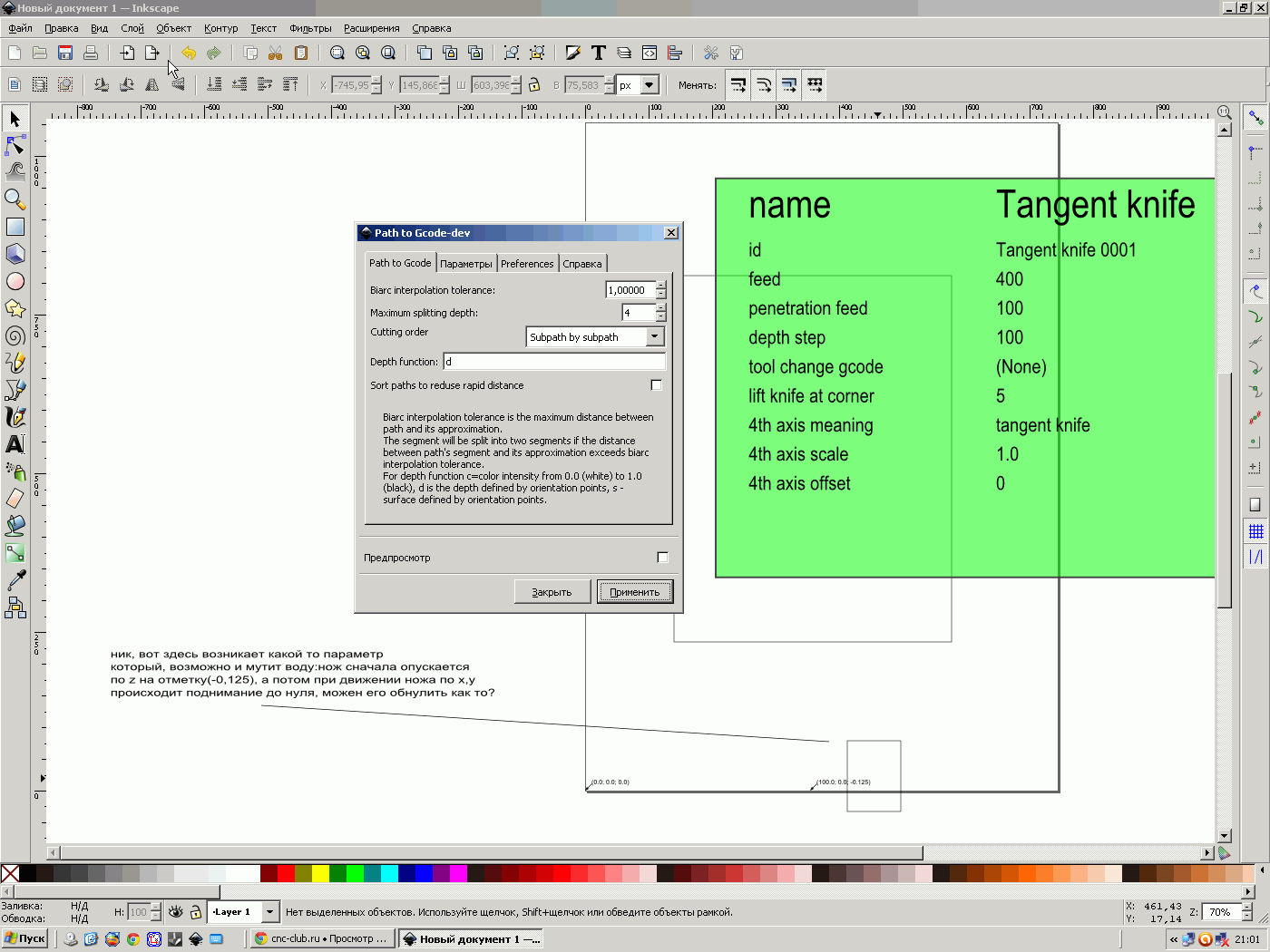Viewport: 1270px width, 952px height.
Task: Activate the Color Dropper tool
Action: click(15, 580)
